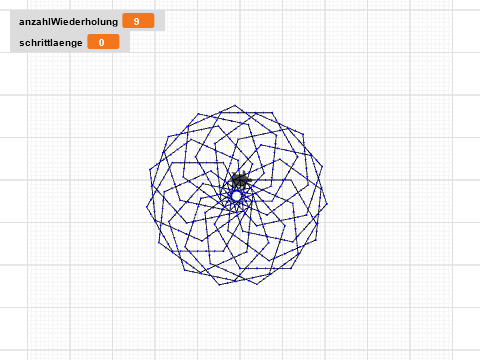This screenshot has width=480, height=360.
Task: Click the lowest vertex of the drawn pattern
Action: click(219, 285)
